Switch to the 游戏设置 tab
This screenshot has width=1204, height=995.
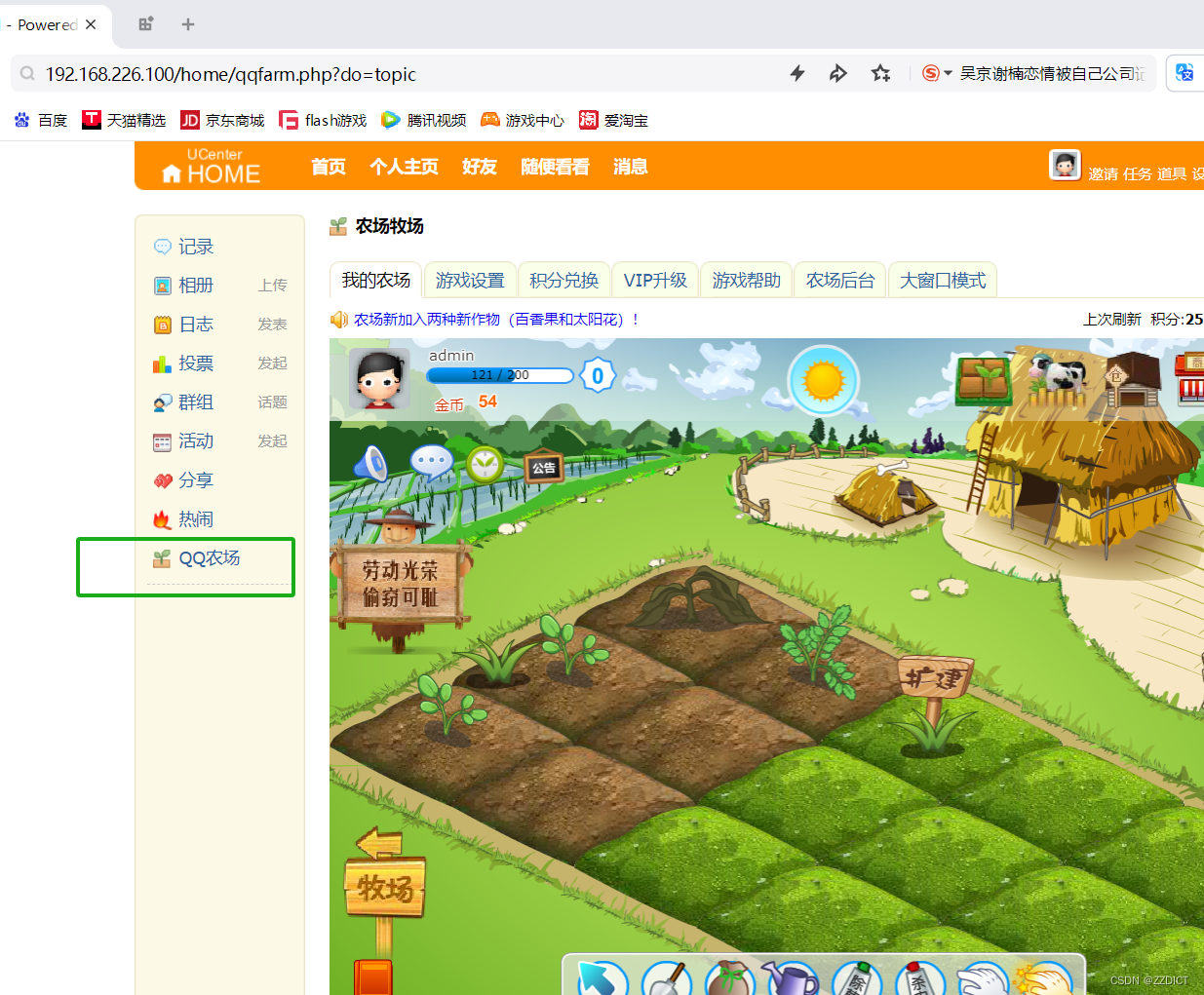tap(470, 281)
